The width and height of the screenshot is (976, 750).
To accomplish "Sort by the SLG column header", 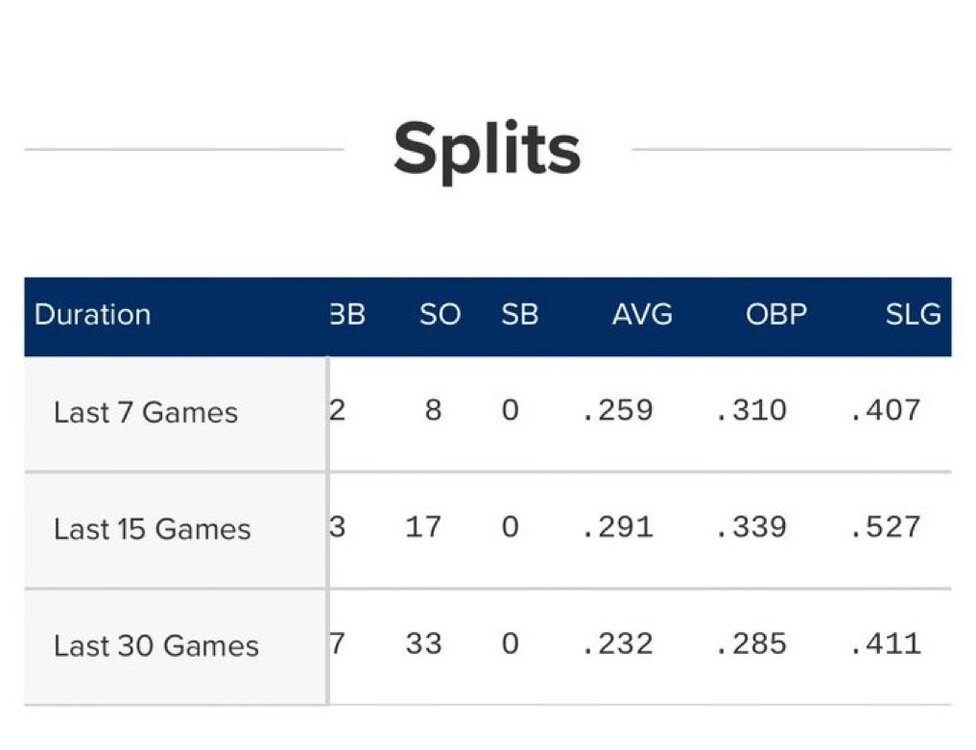I will coord(912,315).
